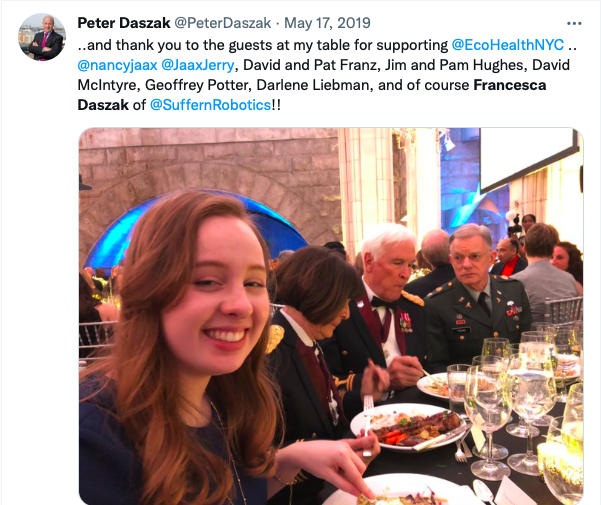Click the word "supporting" in the tweet

coord(411,45)
